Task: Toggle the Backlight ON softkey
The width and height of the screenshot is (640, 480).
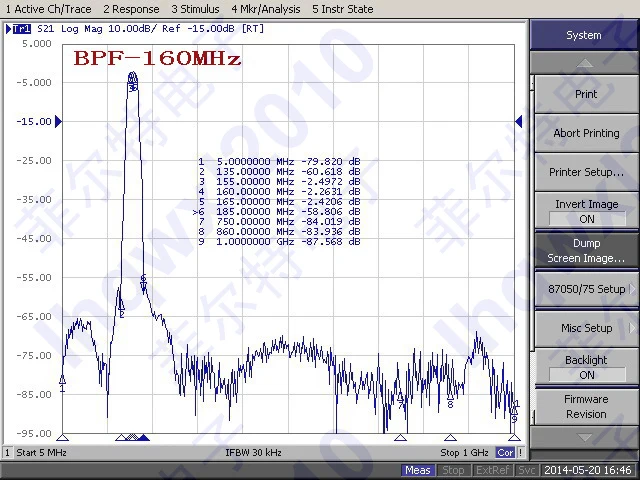Action: pos(586,367)
